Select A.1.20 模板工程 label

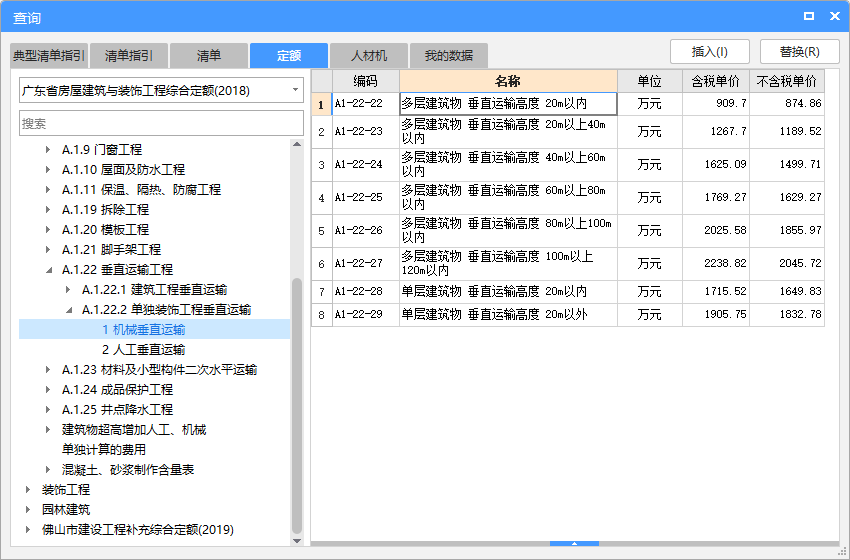105,230
